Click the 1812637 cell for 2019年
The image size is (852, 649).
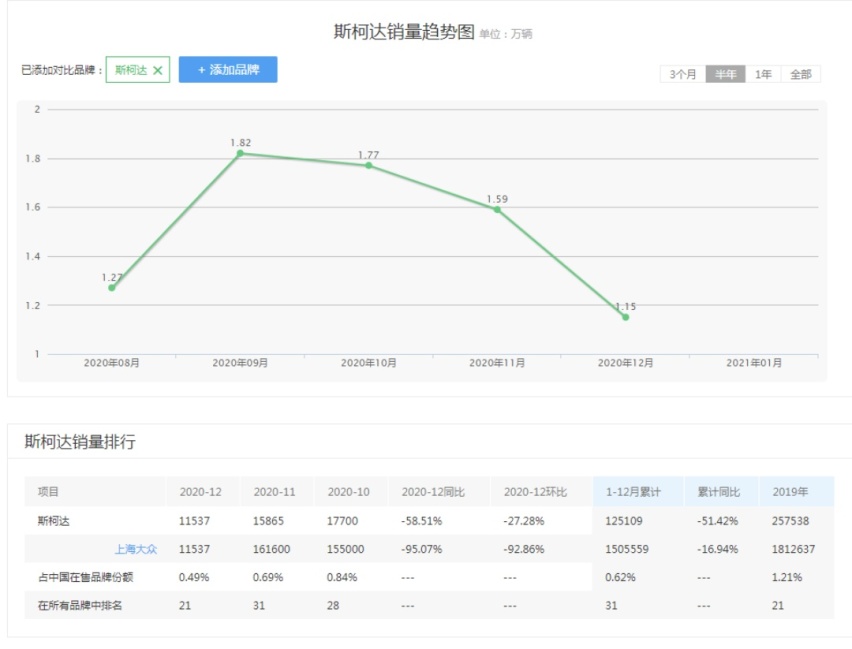(793, 549)
